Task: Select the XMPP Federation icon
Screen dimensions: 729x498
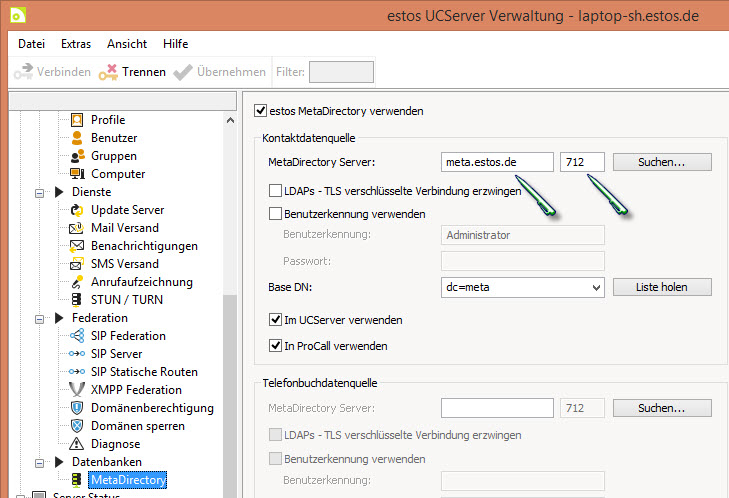Action: point(77,390)
